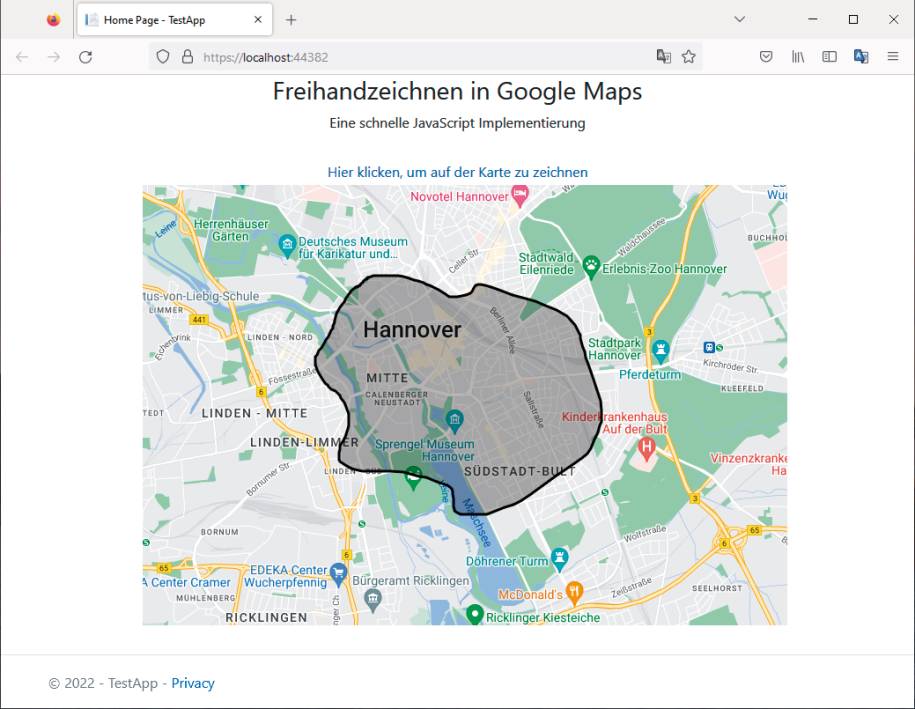Click the translation extension icon in toolbar
Viewport: 915px width, 709px height.
pos(861,57)
